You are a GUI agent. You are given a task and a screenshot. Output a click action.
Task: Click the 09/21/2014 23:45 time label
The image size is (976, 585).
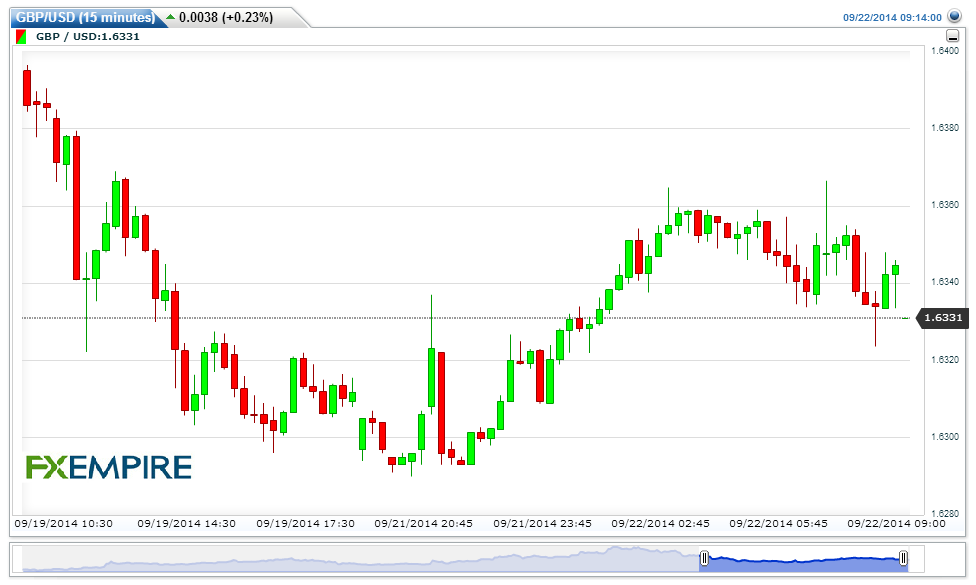(543, 524)
